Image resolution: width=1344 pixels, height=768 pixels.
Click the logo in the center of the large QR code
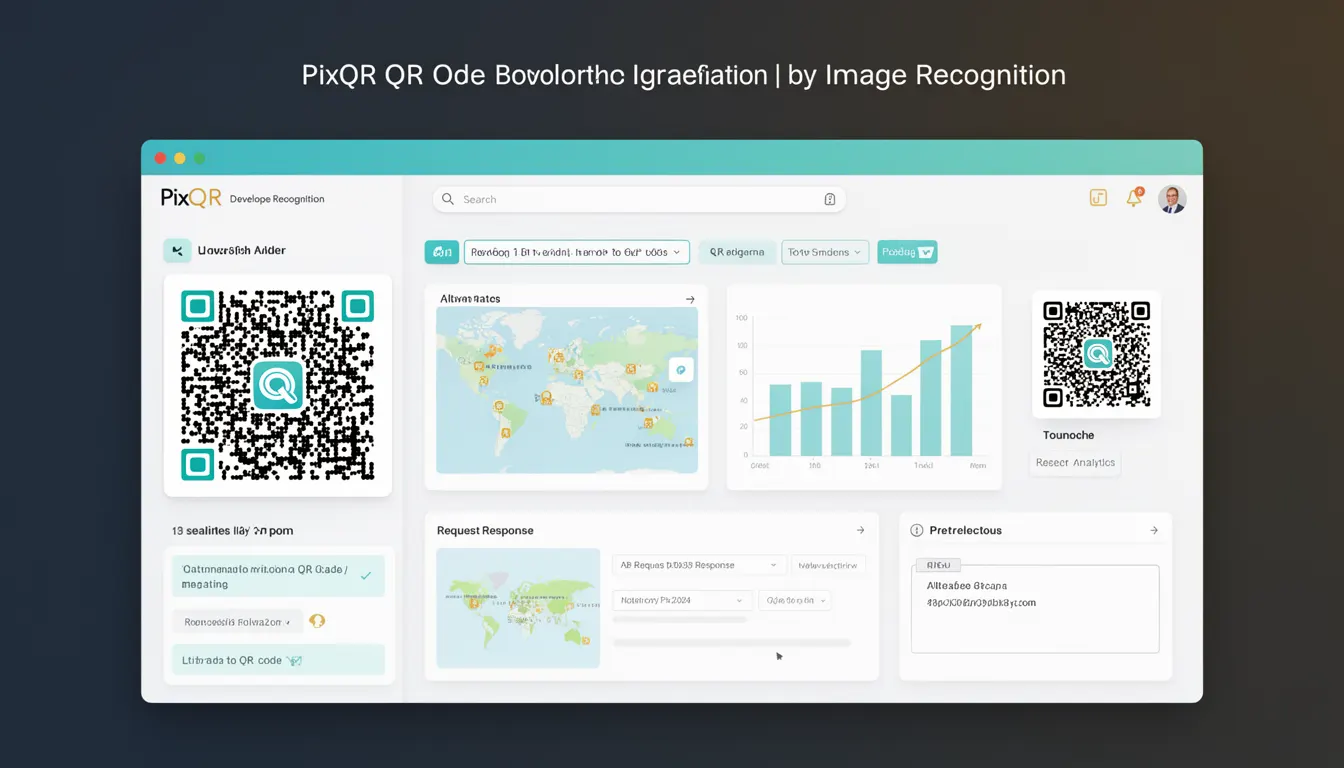click(278, 385)
